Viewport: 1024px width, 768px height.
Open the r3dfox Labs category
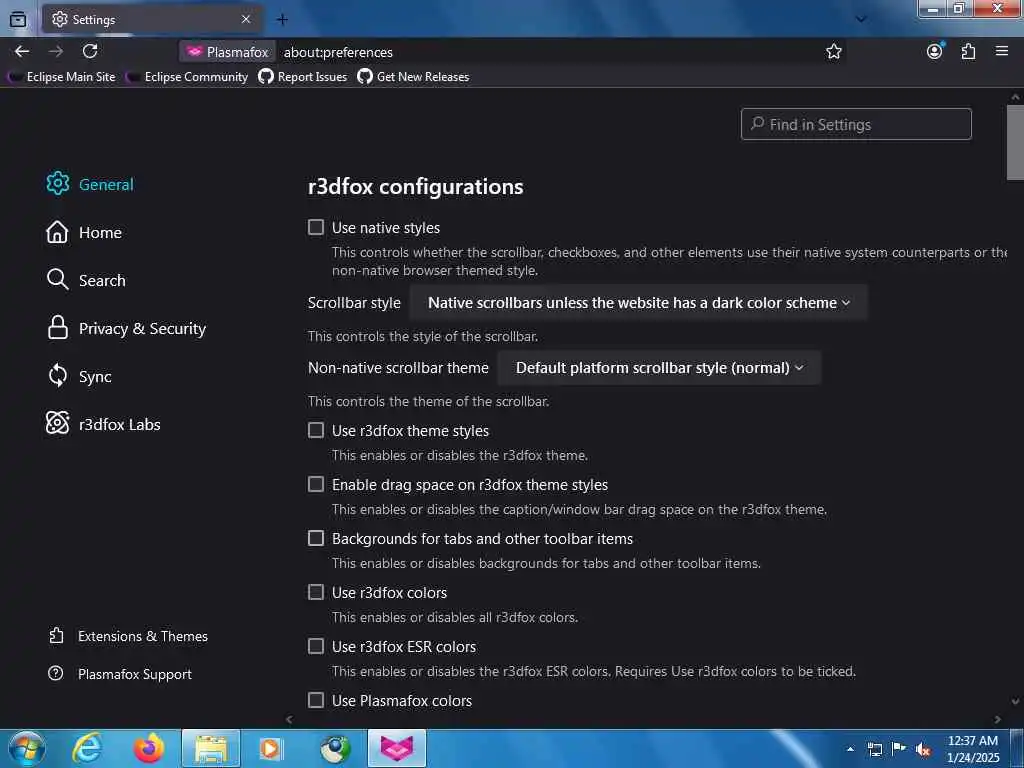point(103,424)
